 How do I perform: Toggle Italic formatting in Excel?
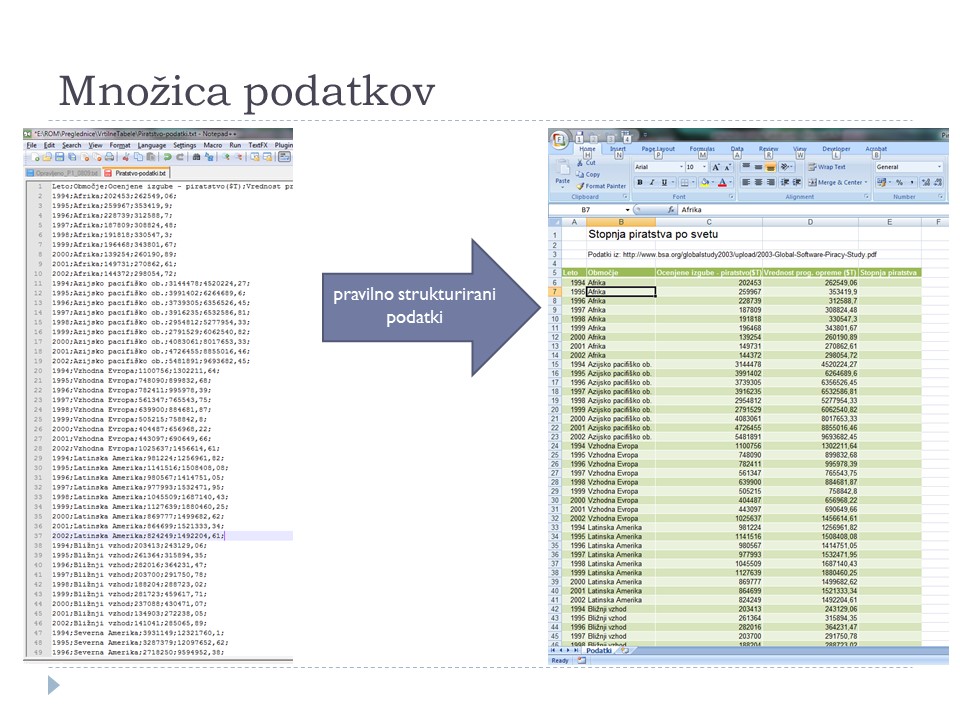point(652,183)
